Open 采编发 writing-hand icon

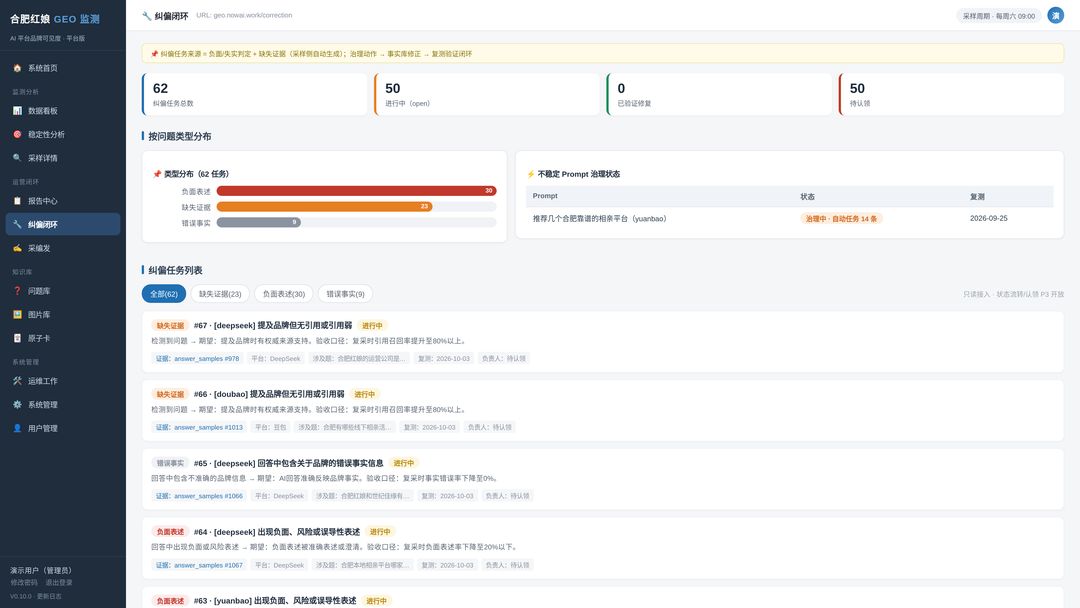[17, 248]
